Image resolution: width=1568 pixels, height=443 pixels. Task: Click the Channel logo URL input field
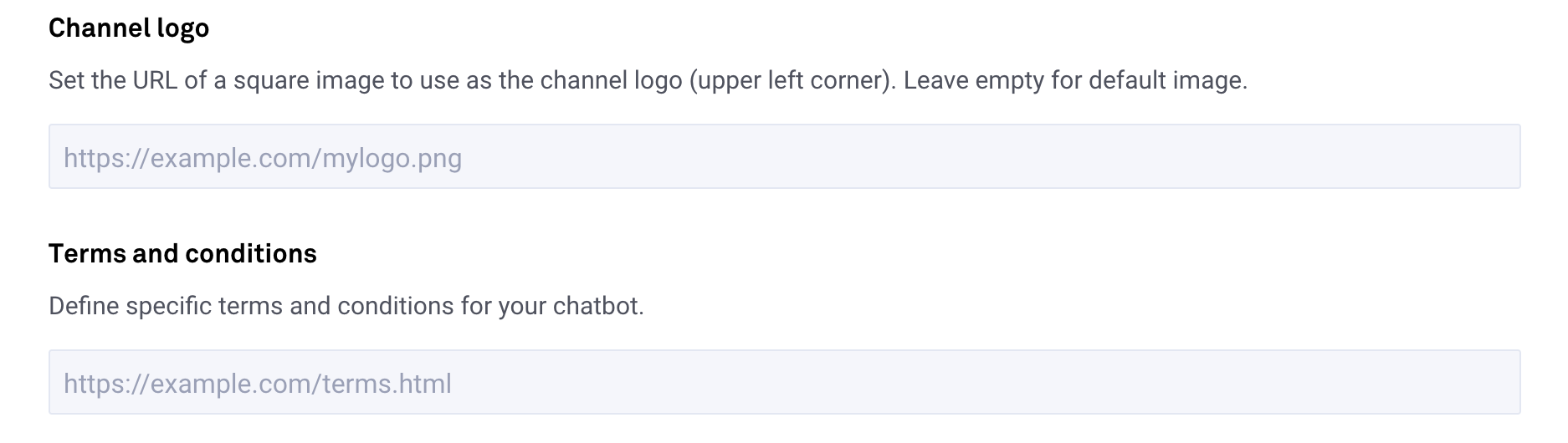[x=784, y=156]
